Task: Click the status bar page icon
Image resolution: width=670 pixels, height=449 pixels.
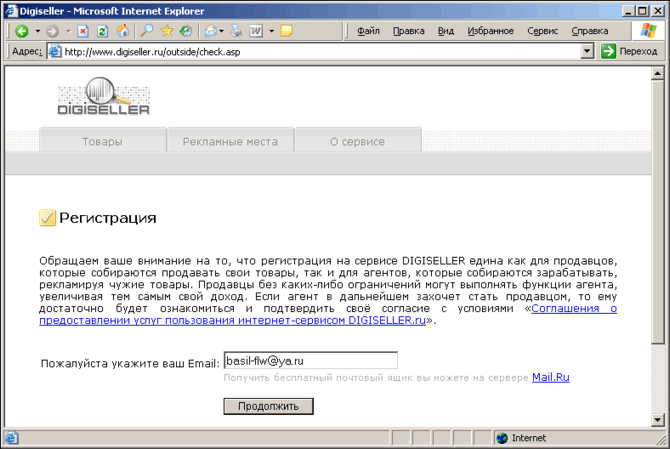Action: (x=12, y=438)
